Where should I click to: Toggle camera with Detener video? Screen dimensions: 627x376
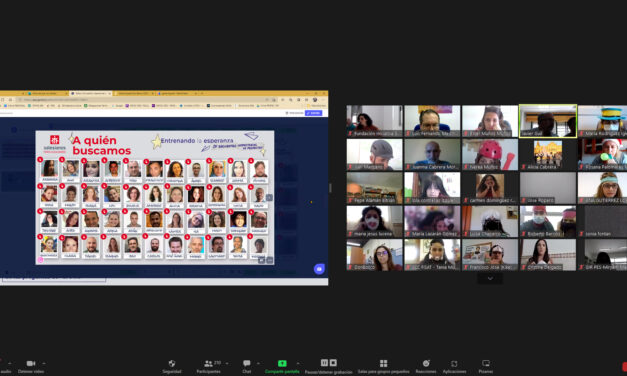[x=31, y=366]
